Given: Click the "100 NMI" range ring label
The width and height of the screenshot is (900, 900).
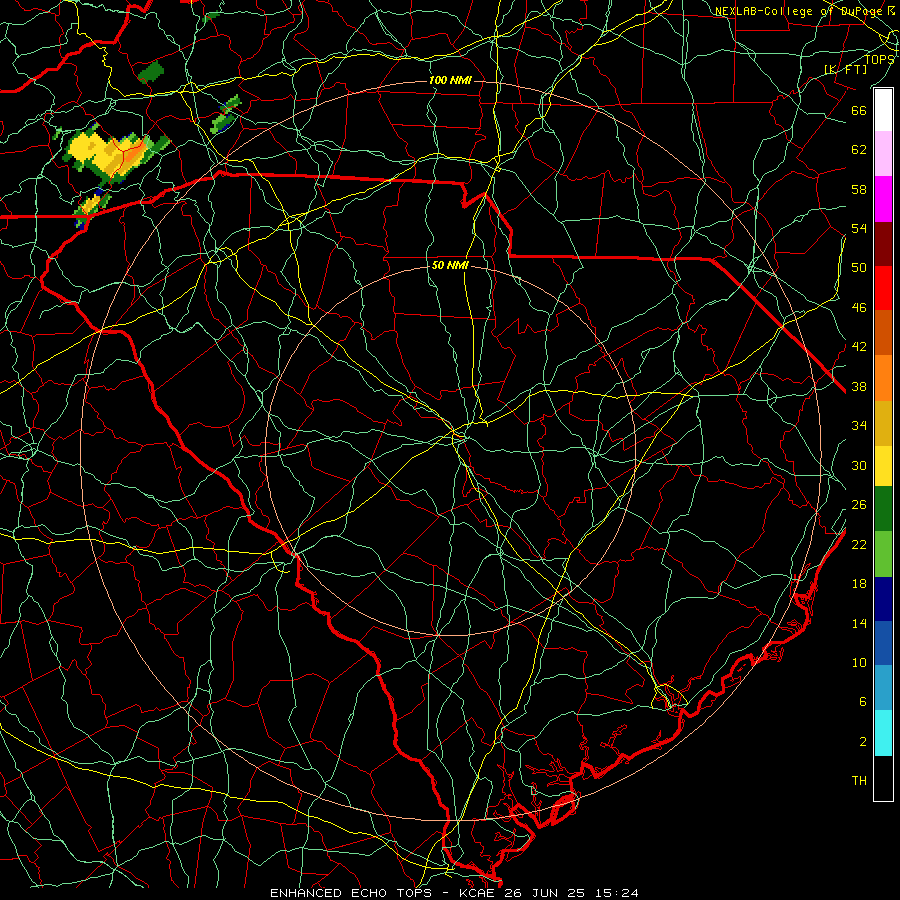Looking at the screenshot, I should click(x=450, y=80).
